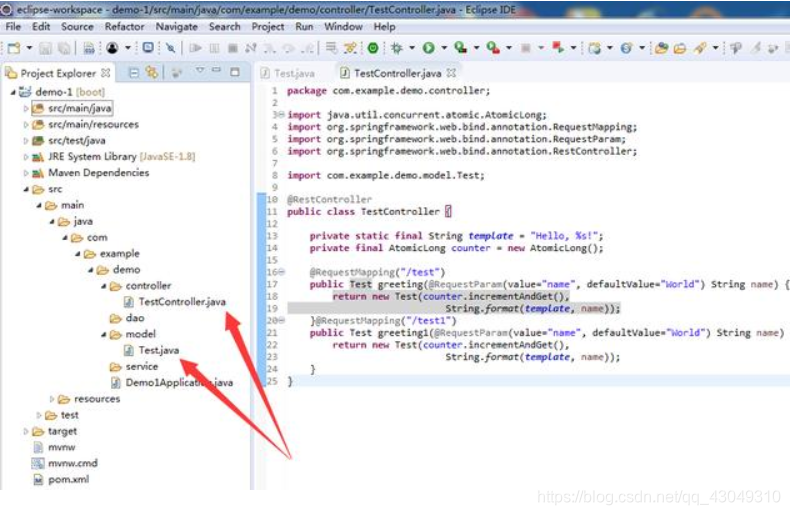This screenshot has height=515, width=790.
Task: Open the Window menu
Action: 343,27
